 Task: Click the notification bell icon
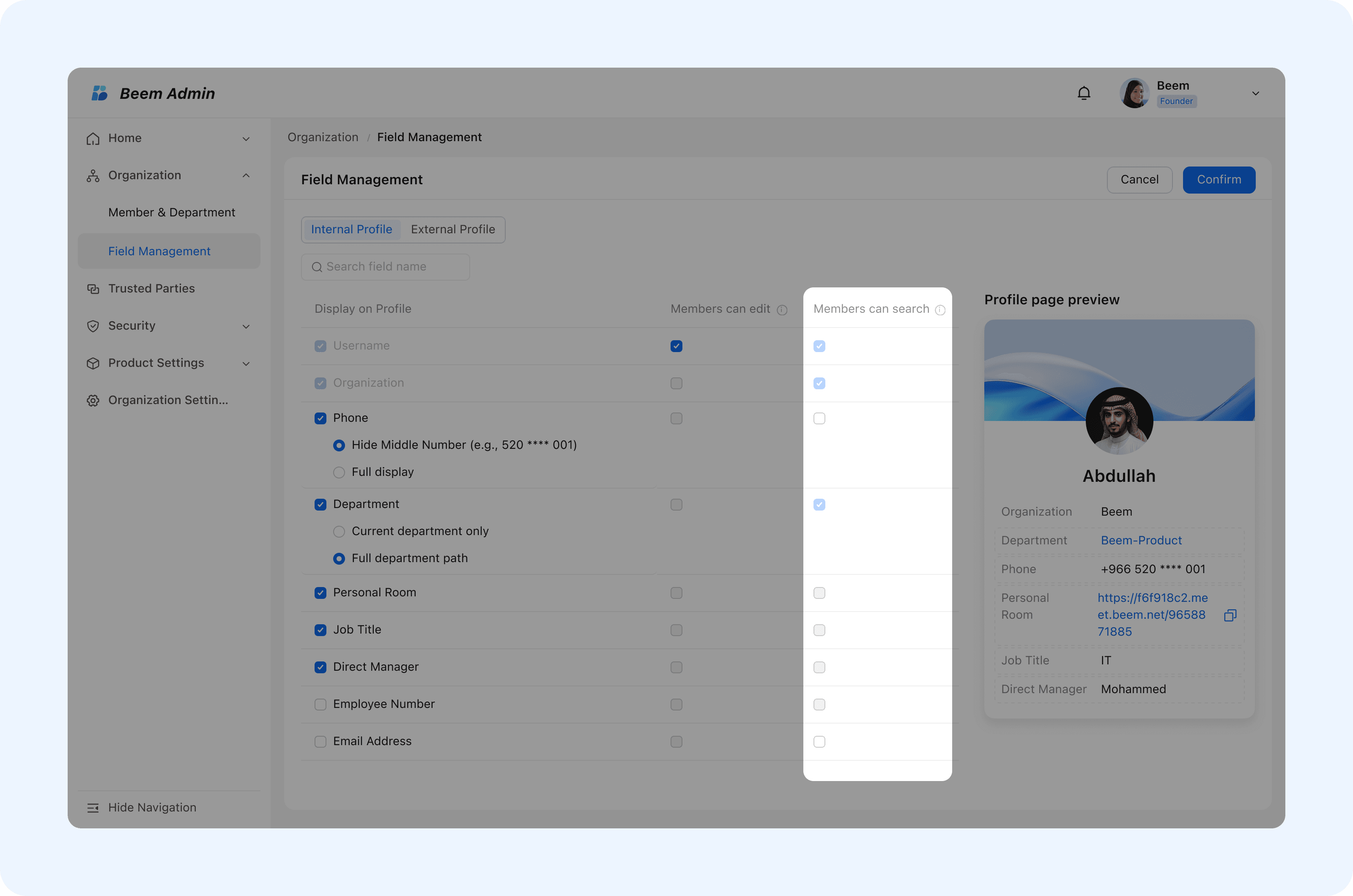click(x=1084, y=93)
